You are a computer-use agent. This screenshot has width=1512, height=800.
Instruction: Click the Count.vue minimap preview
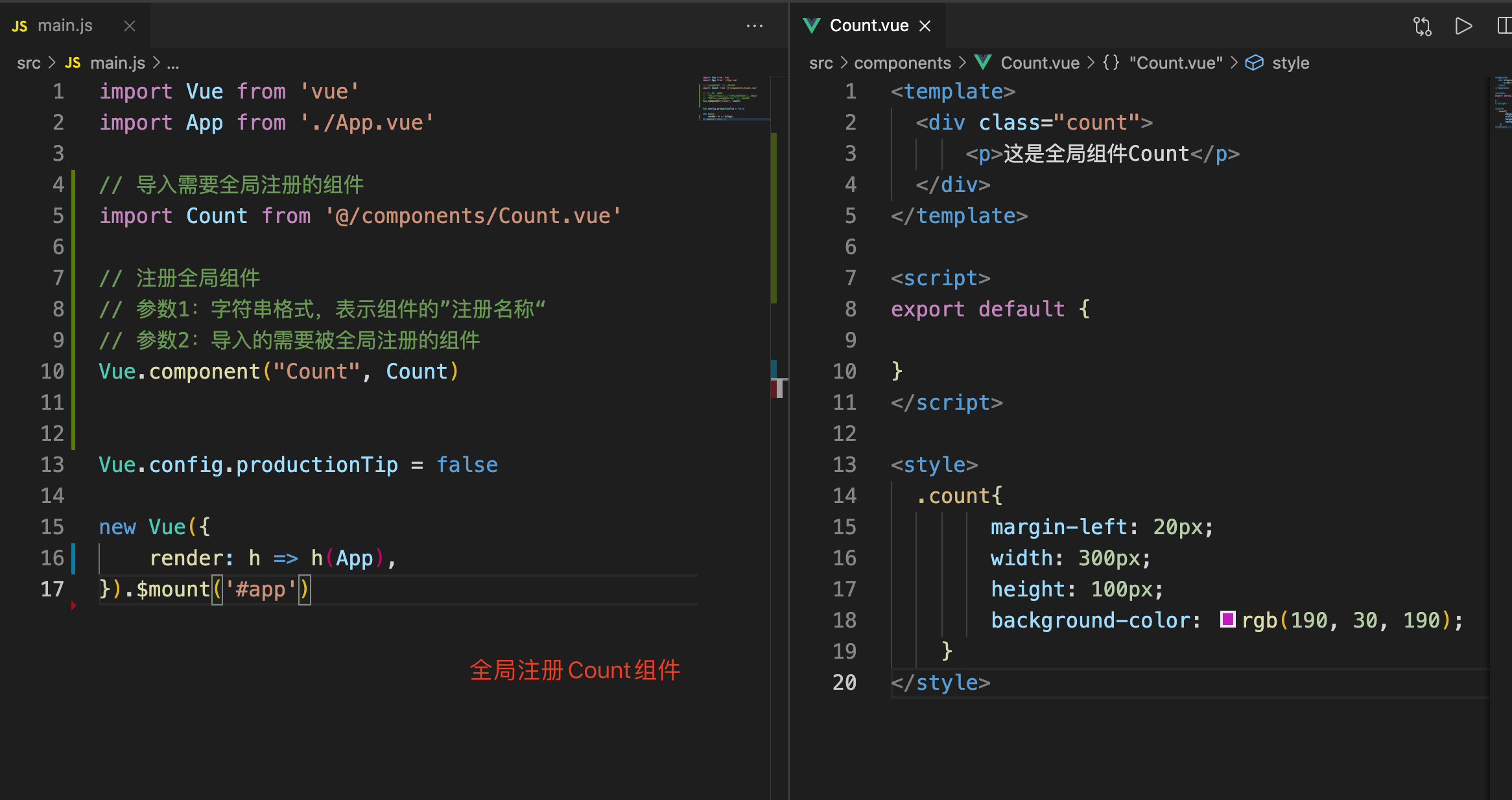pyautogui.click(x=1503, y=102)
